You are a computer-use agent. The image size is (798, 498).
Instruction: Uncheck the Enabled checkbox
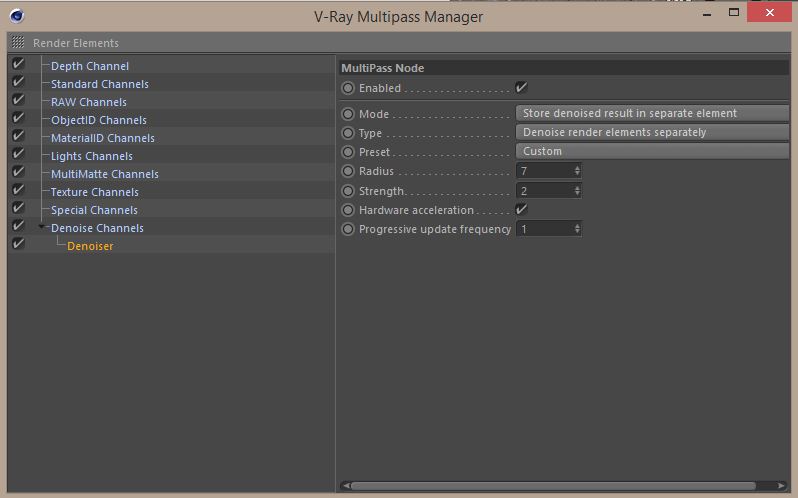(x=521, y=87)
